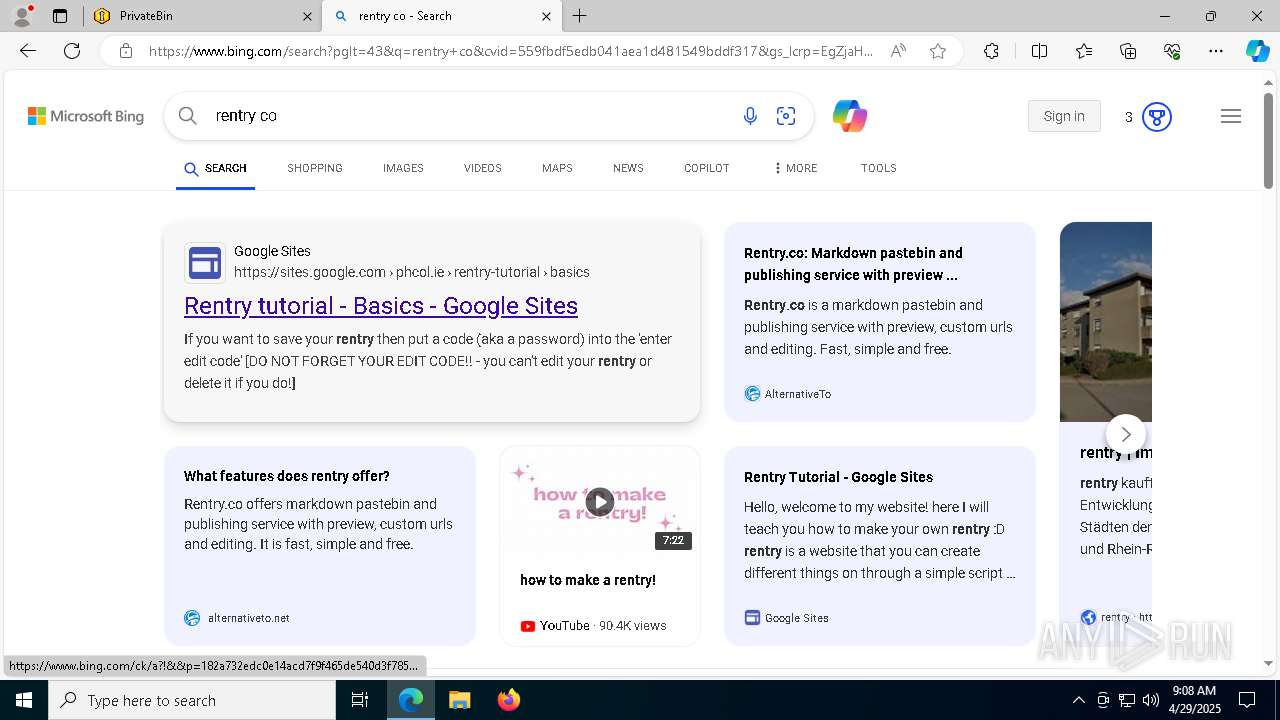Image resolution: width=1280 pixels, height=720 pixels.
Task: Open alternativeto.net source link
Action: click(238, 618)
